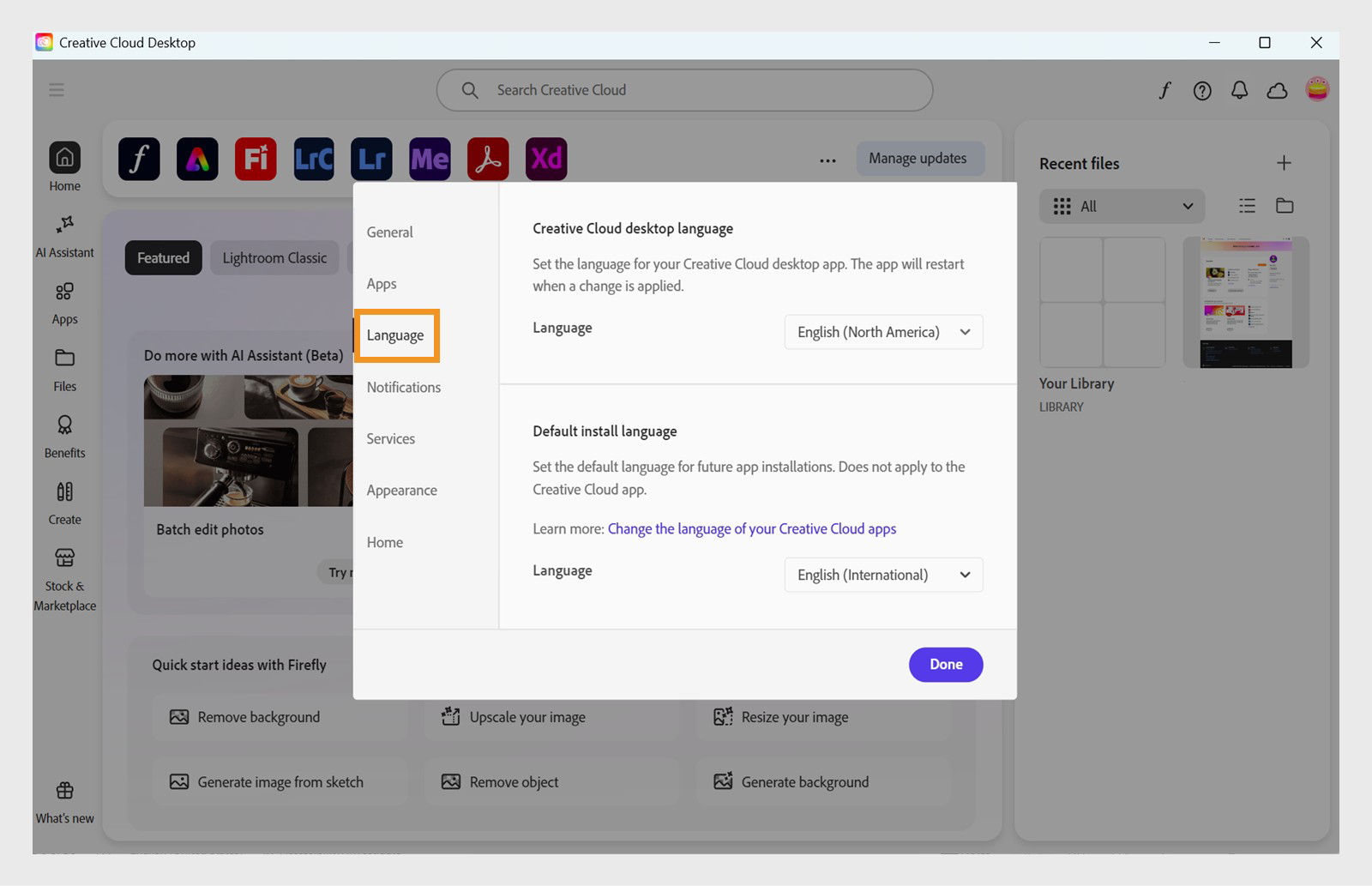
Task: Select the Services preferences tab
Action: 390,438
